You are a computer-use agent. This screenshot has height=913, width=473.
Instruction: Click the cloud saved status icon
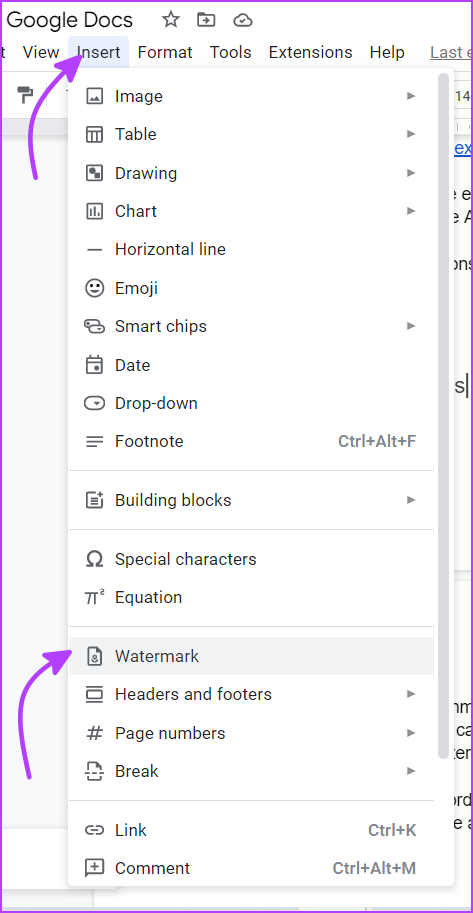pyautogui.click(x=242, y=20)
